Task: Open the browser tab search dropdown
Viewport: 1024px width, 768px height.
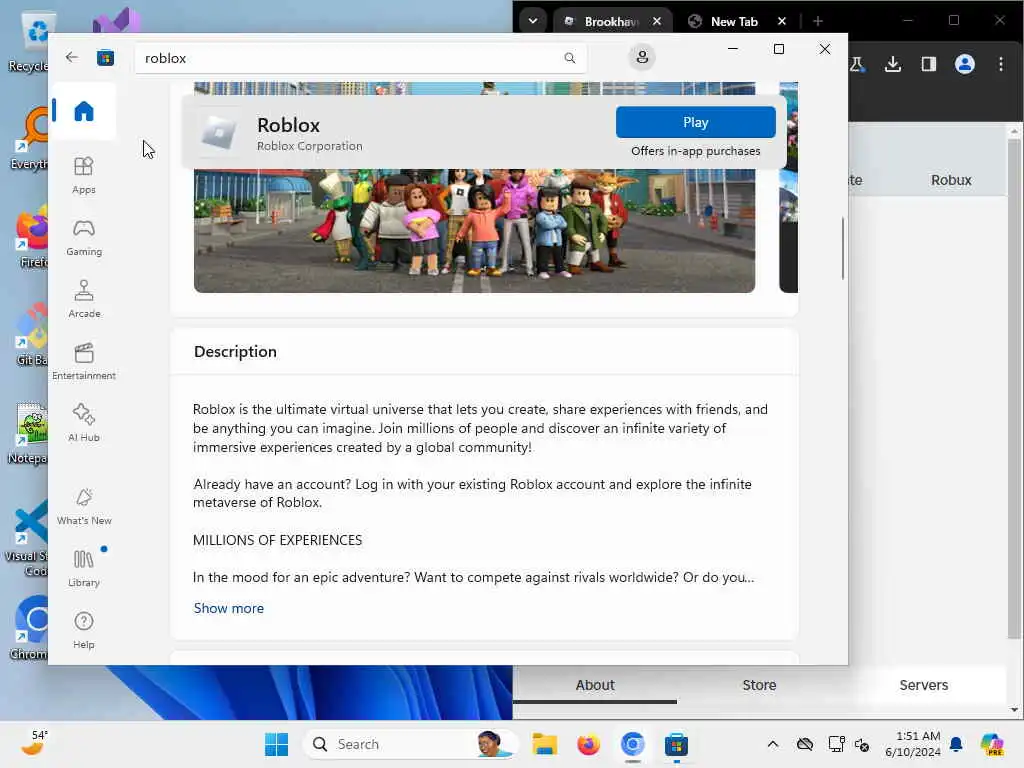Action: point(533,21)
